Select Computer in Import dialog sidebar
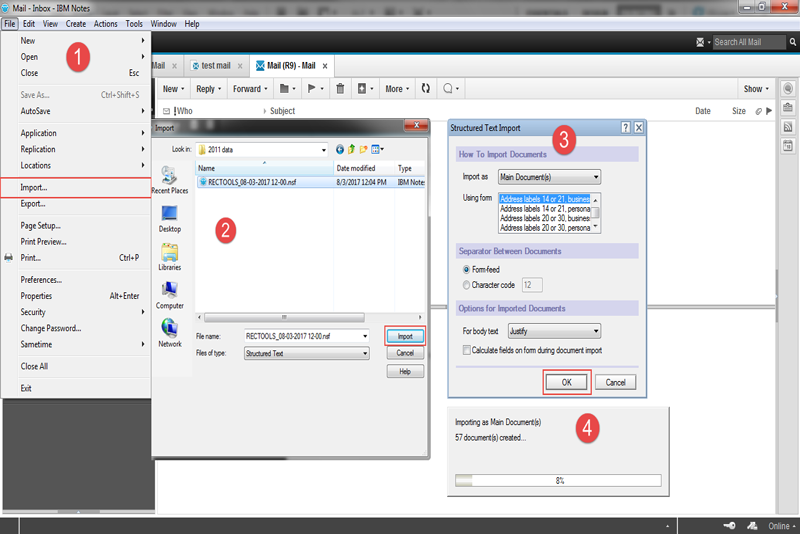This screenshot has height=534, width=800. (169, 295)
